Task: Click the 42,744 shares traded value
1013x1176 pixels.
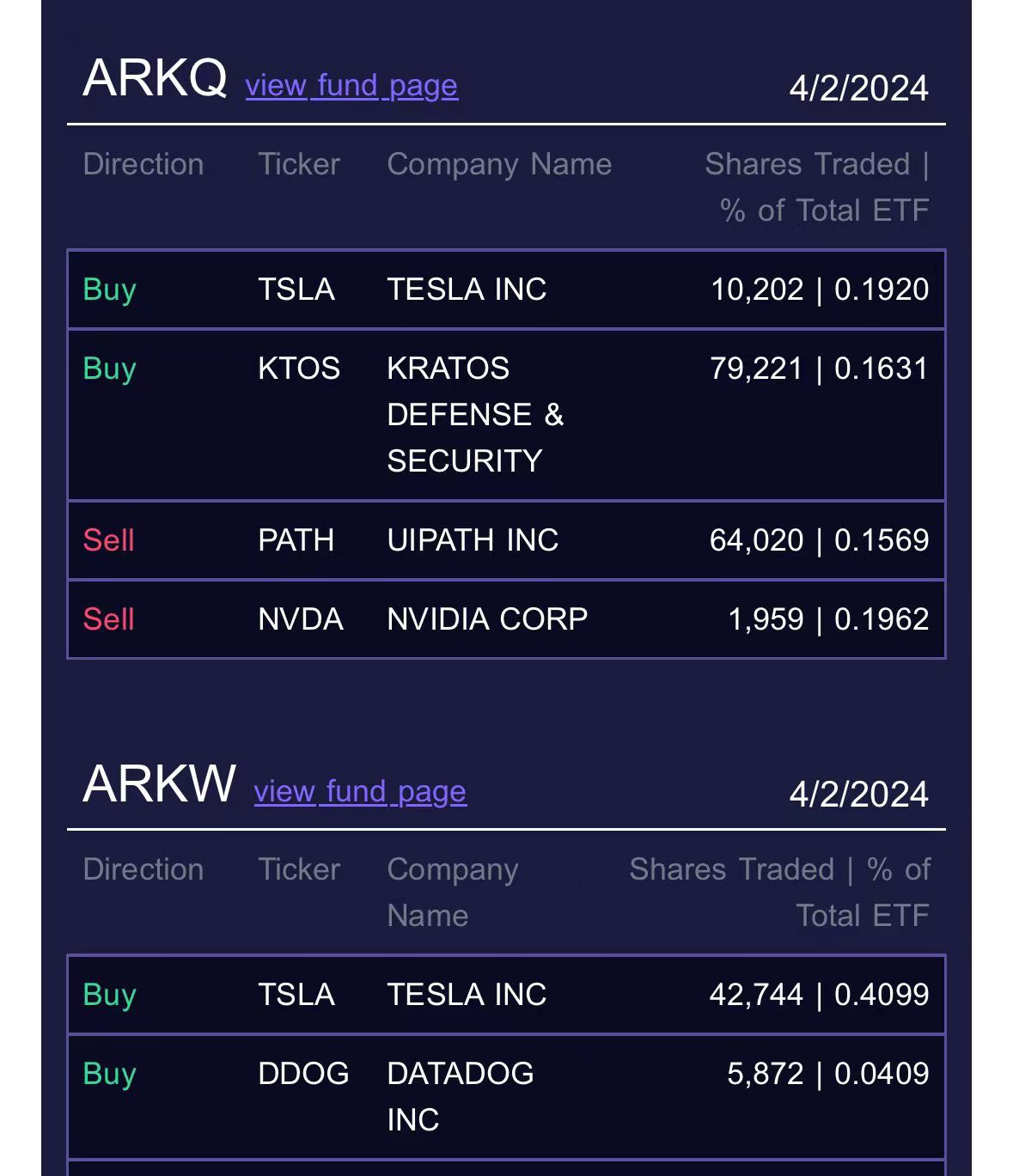Action: click(x=756, y=995)
